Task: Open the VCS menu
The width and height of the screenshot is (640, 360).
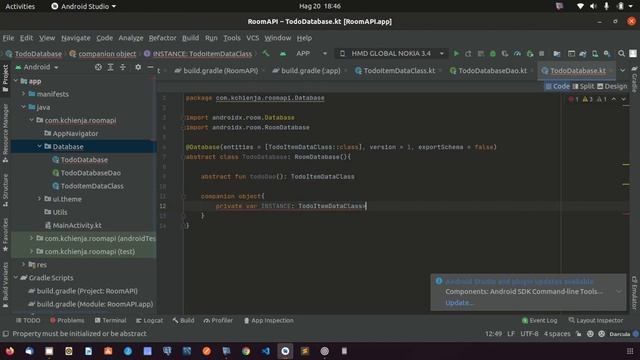Action: coord(253,38)
